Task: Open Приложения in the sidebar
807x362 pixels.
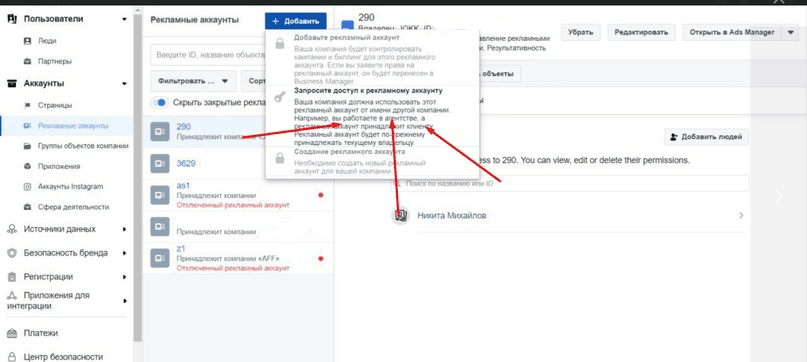Action: [x=59, y=166]
